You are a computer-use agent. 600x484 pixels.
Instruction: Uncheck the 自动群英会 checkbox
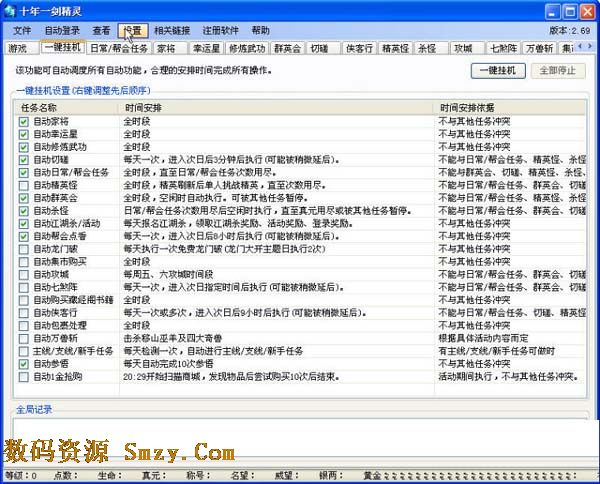click(24, 198)
